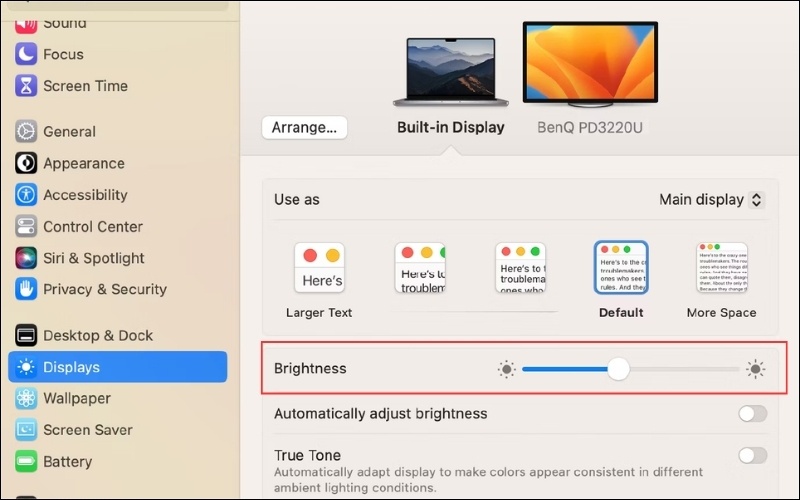
Task: Toggle Automatically adjust brightness switch
Action: [x=753, y=414]
